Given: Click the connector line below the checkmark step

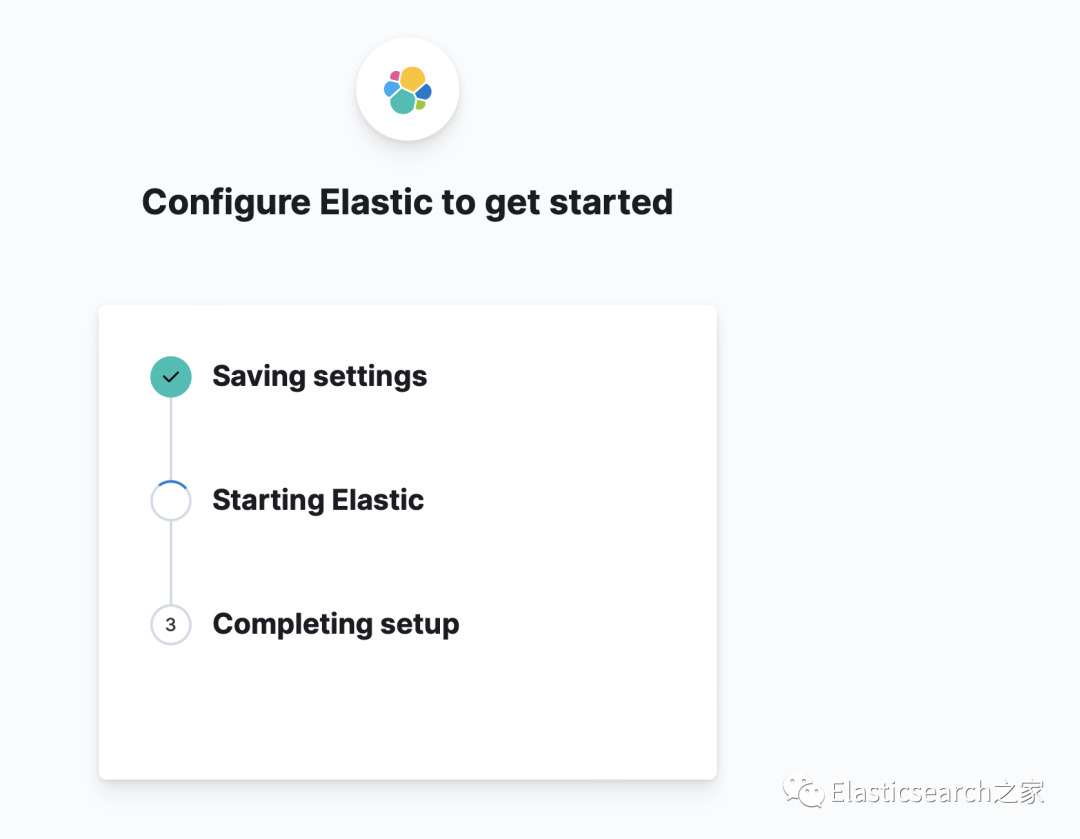Looking at the screenshot, I should [171, 438].
